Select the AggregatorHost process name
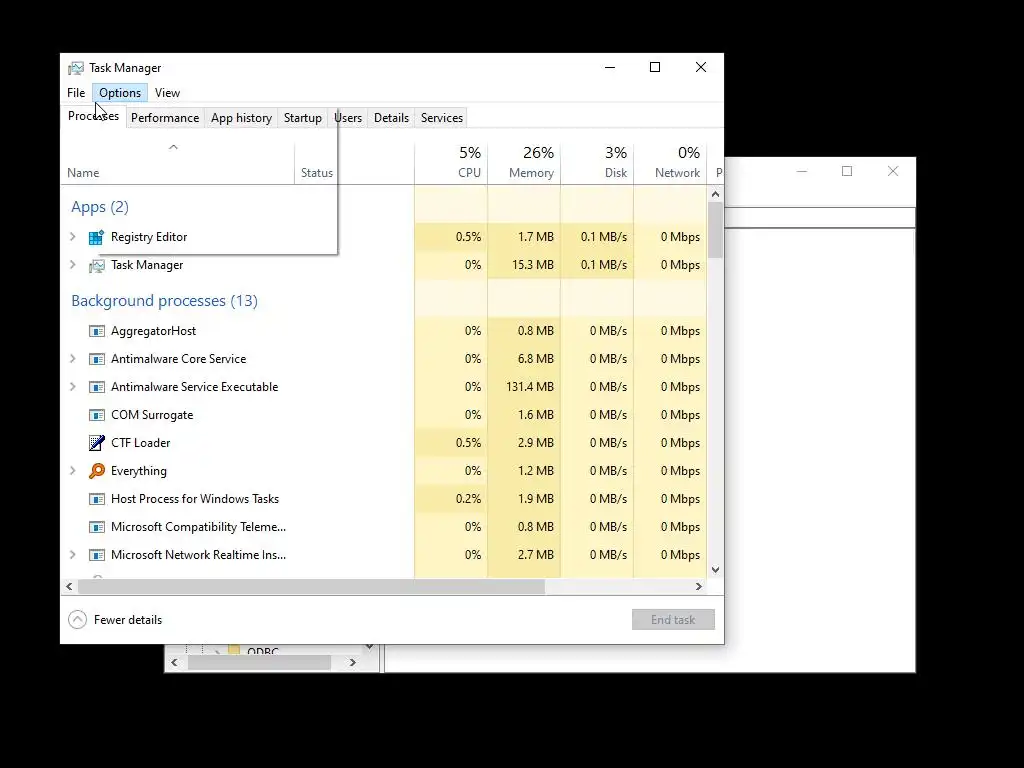The width and height of the screenshot is (1024, 768). coord(153,331)
